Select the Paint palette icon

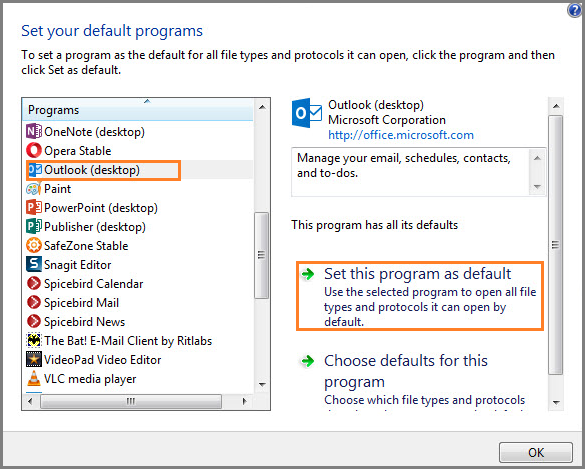point(34,189)
